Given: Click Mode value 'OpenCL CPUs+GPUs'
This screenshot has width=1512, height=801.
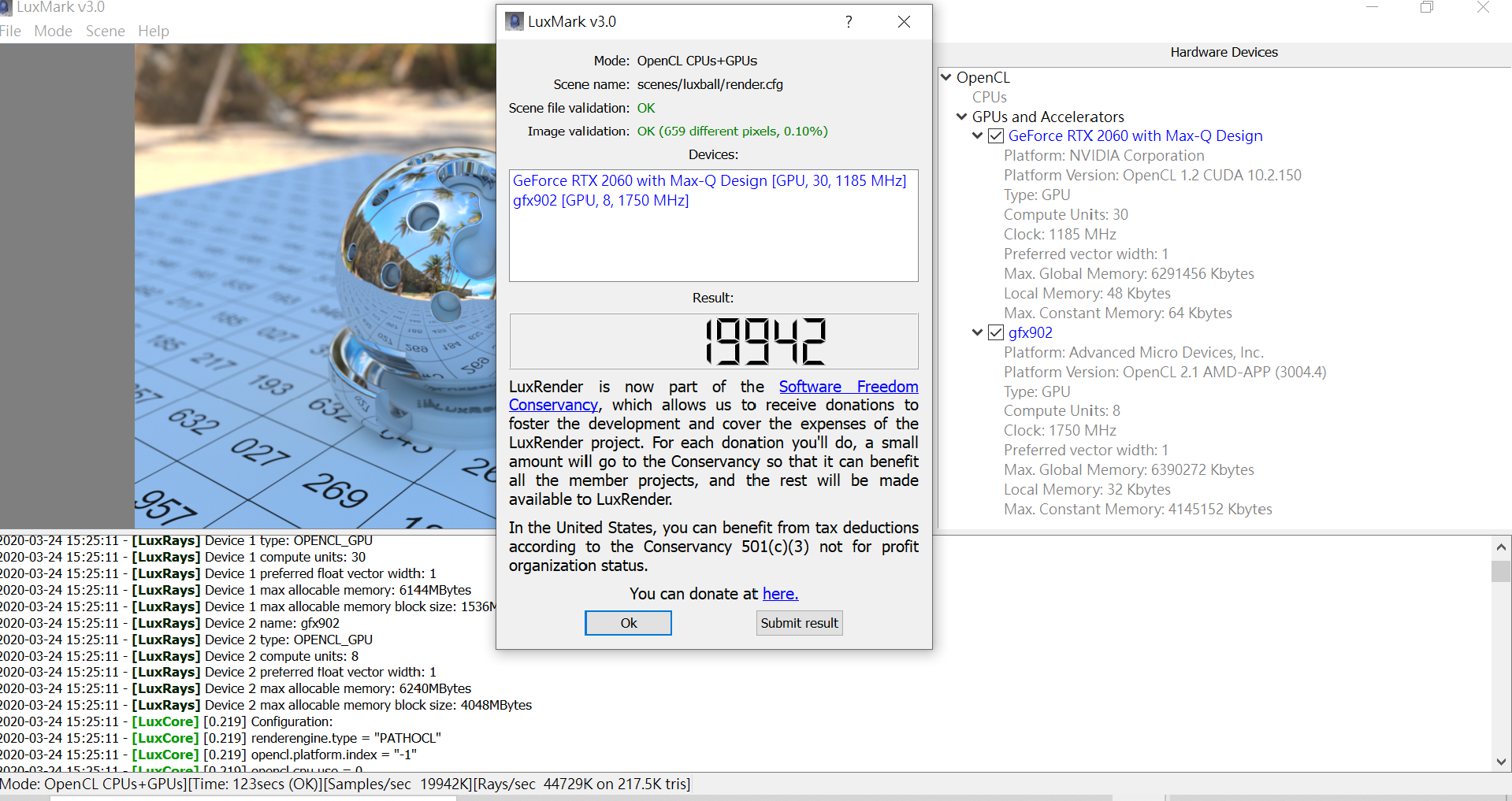Looking at the screenshot, I should [697, 61].
